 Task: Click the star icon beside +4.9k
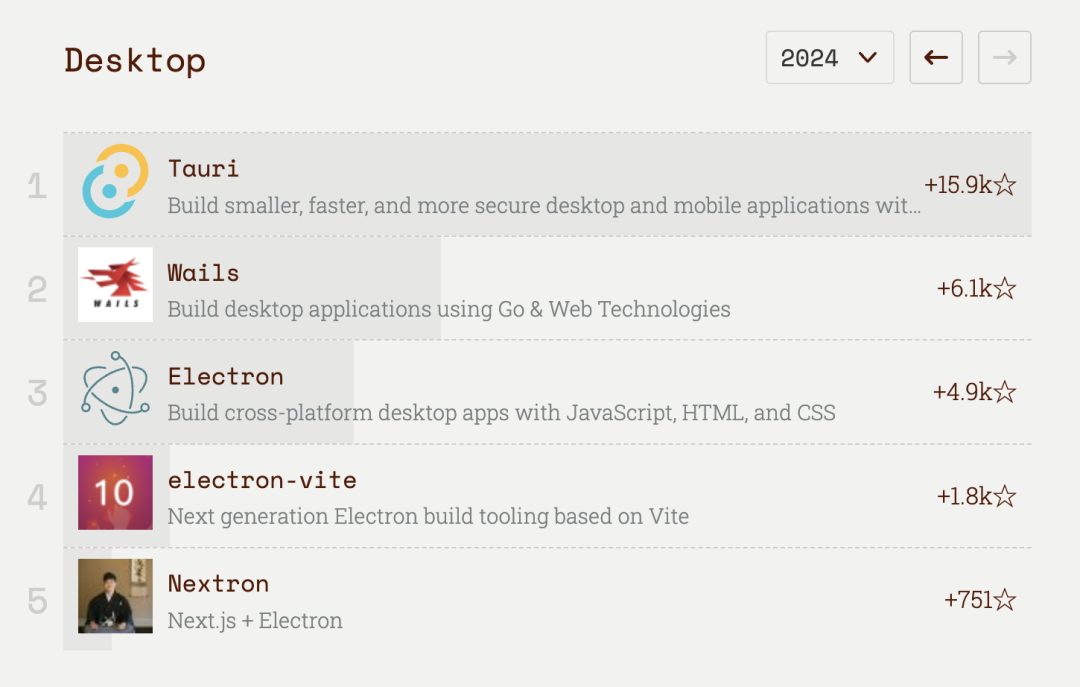click(x=1005, y=392)
